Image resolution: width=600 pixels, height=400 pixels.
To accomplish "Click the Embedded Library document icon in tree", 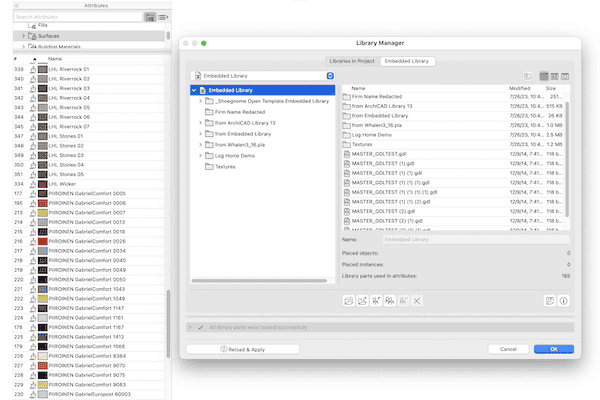I will [203, 90].
